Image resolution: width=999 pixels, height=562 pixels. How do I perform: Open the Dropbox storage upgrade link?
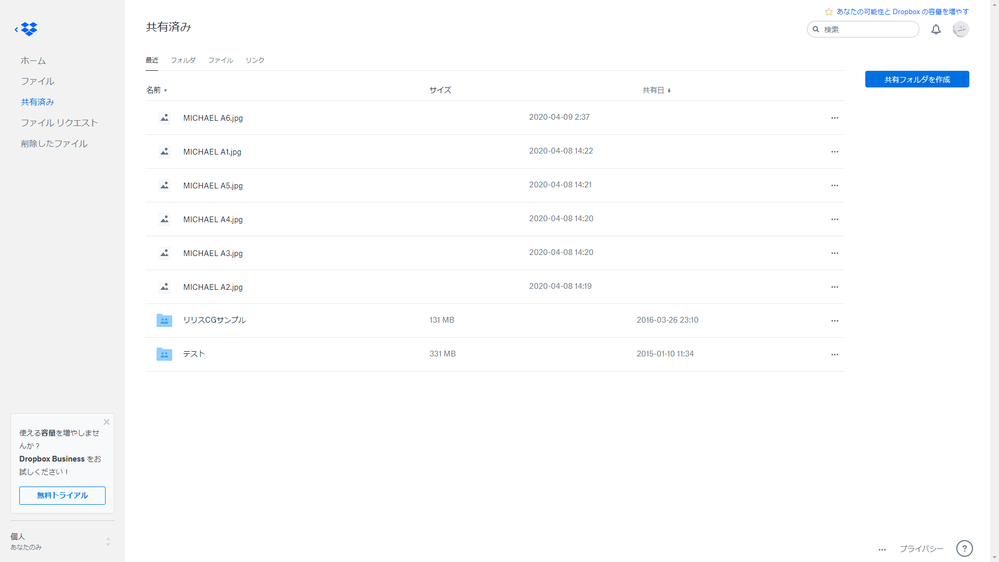point(902,11)
